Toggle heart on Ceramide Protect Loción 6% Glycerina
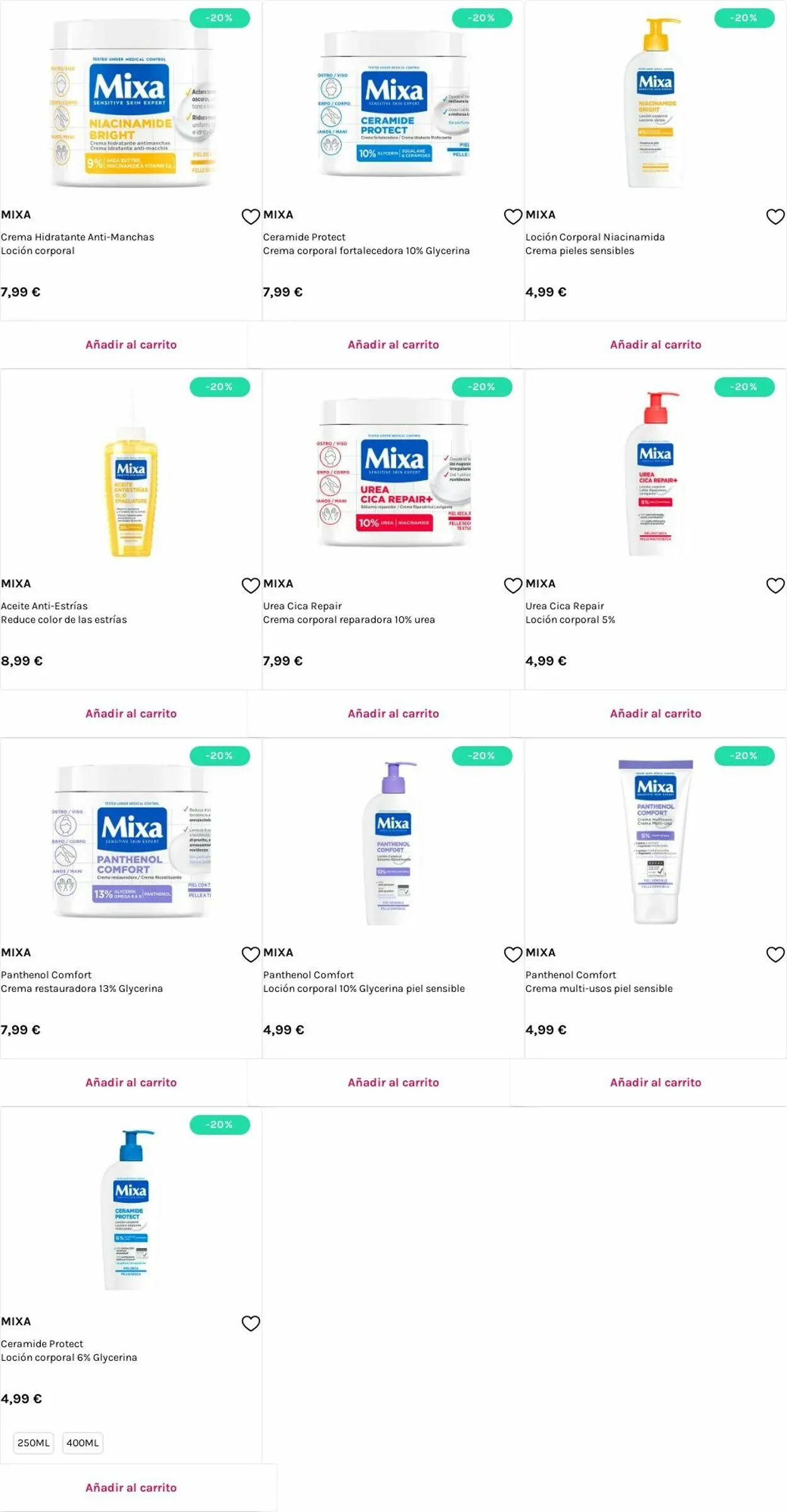Viewport: 787px width, 1512px height. pos(251,1323)
